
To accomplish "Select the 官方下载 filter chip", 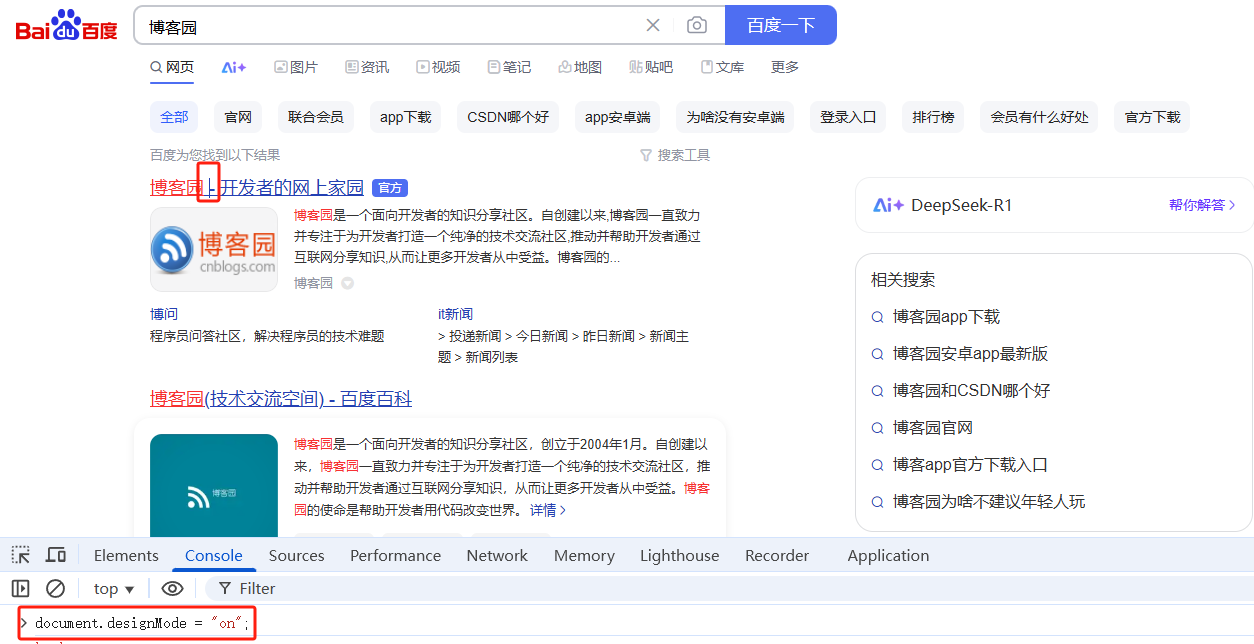I will (1152, 117).
